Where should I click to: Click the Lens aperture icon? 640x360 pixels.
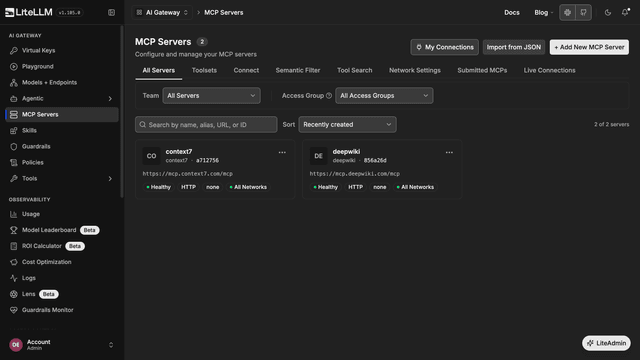coord(13,294)
